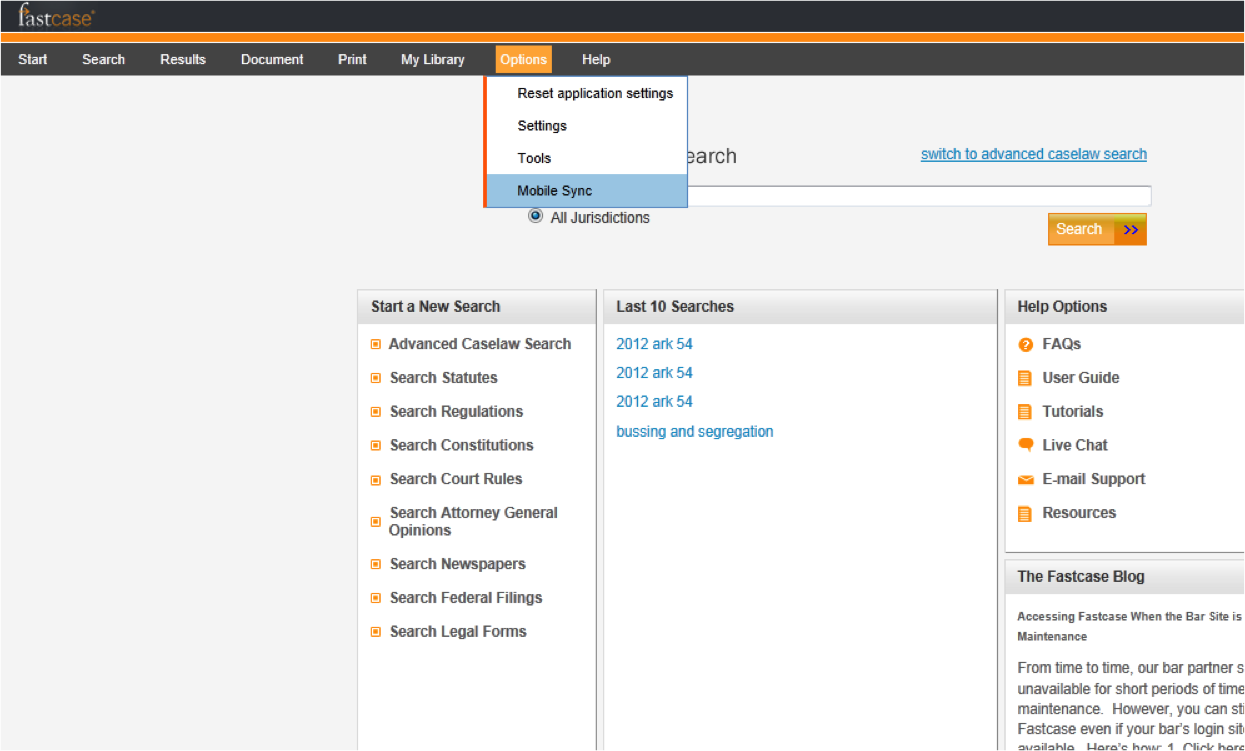Open the Help menu in navigation bar

coord(596,60)
